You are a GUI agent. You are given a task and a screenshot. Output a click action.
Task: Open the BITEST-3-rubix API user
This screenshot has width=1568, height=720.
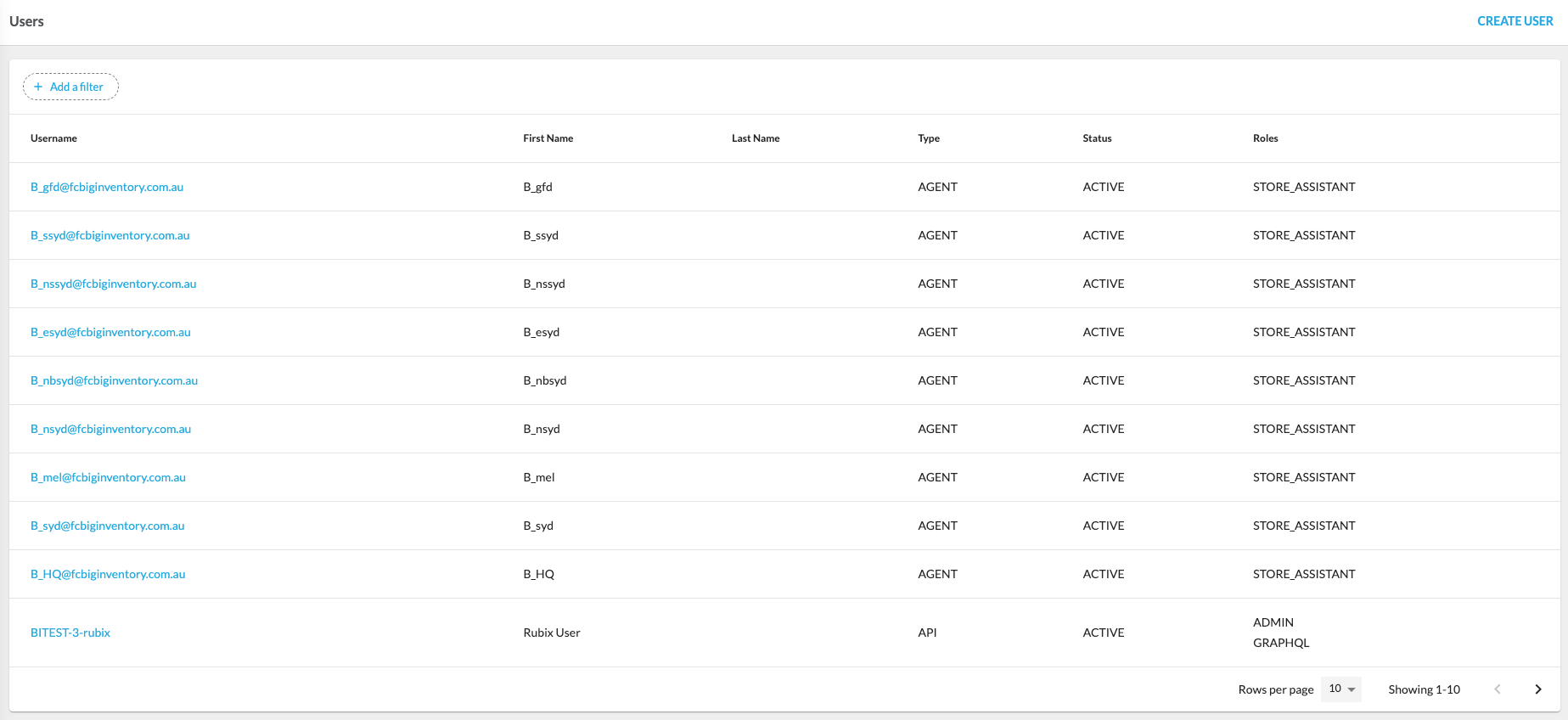(70, 633)
